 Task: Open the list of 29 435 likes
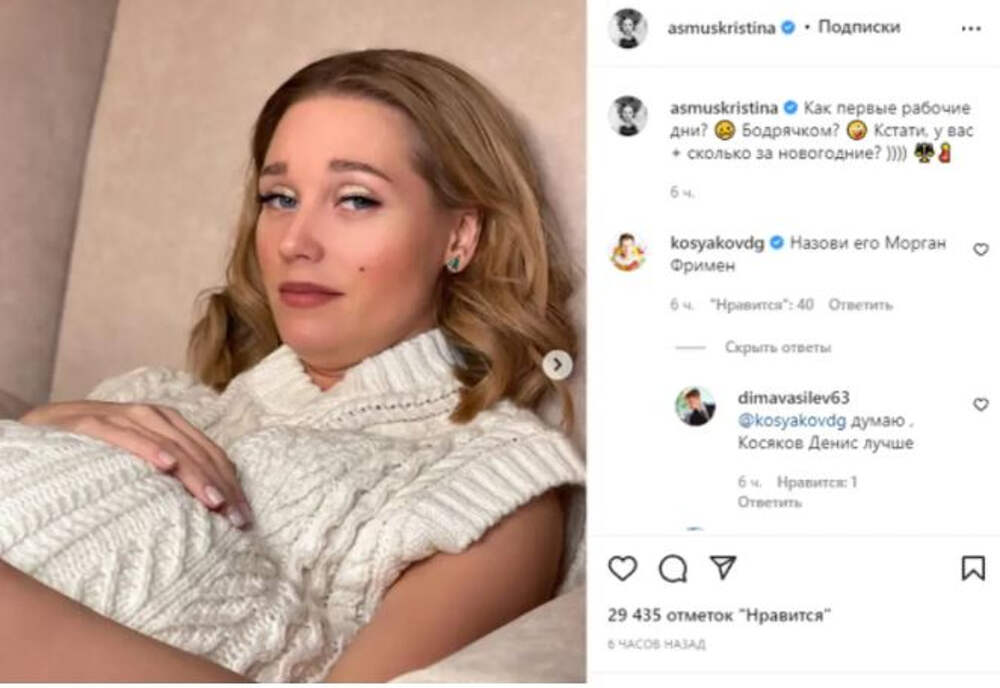(x=720, y=614)
